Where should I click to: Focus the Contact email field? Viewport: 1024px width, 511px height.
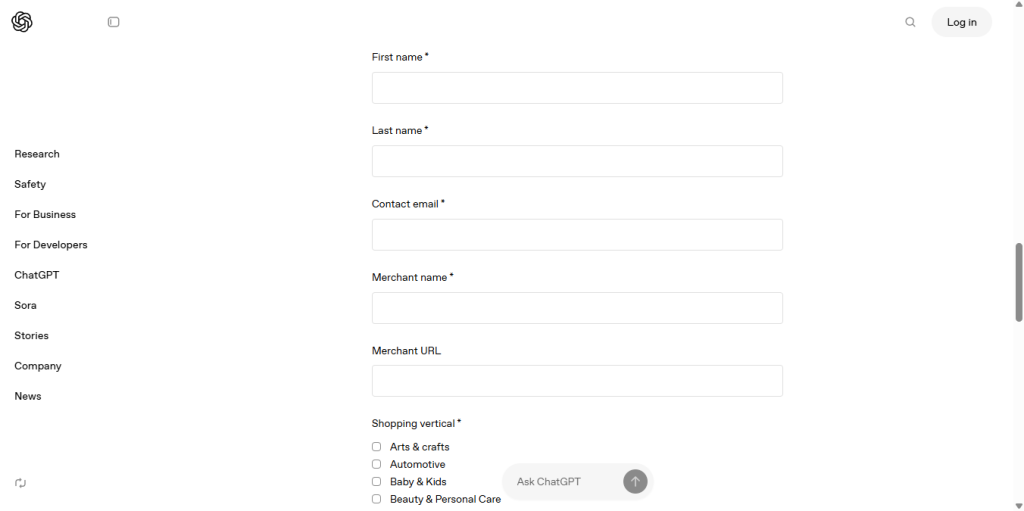tap(577, 235)
